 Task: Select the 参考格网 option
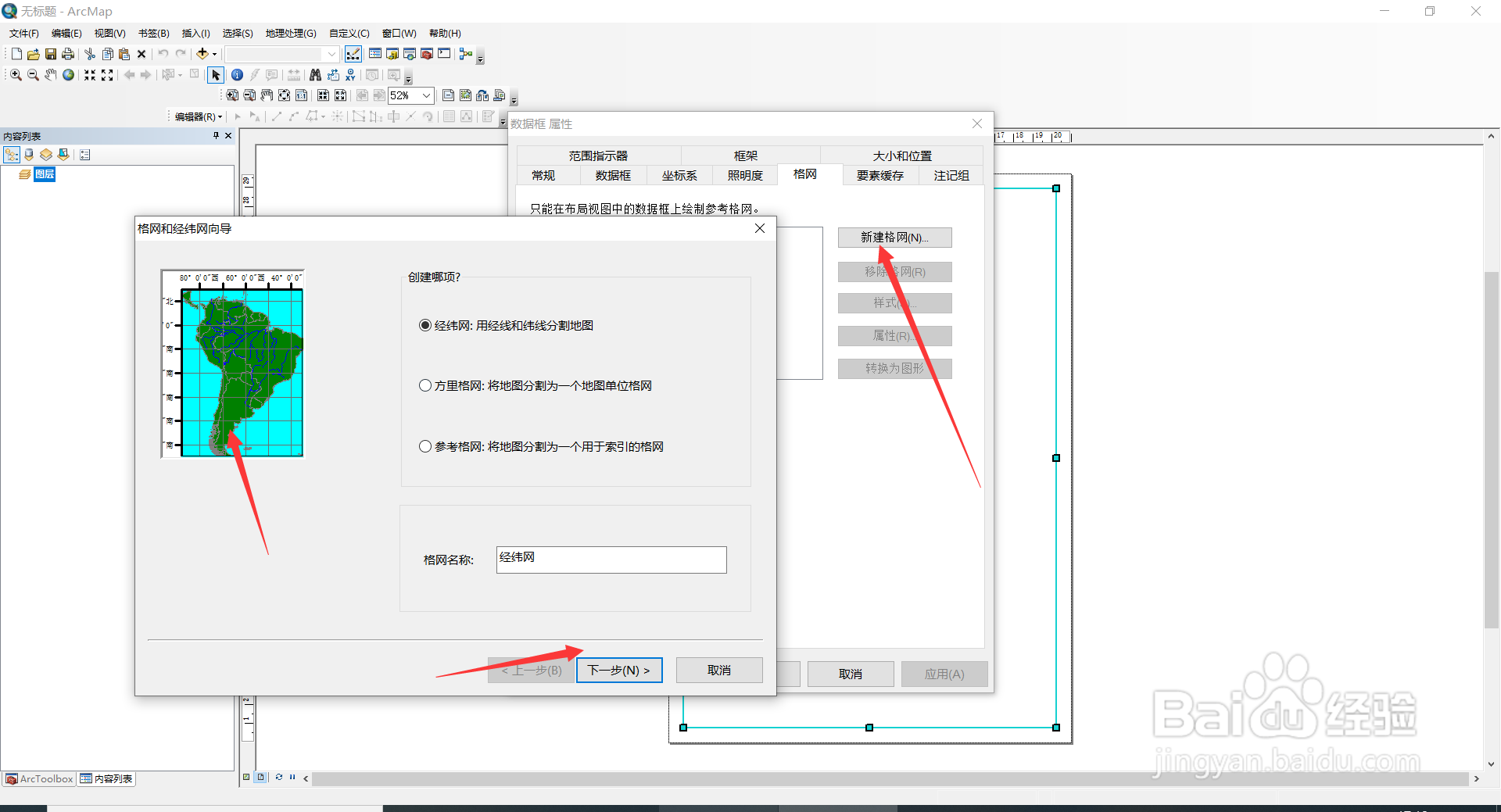pos(425,446)
